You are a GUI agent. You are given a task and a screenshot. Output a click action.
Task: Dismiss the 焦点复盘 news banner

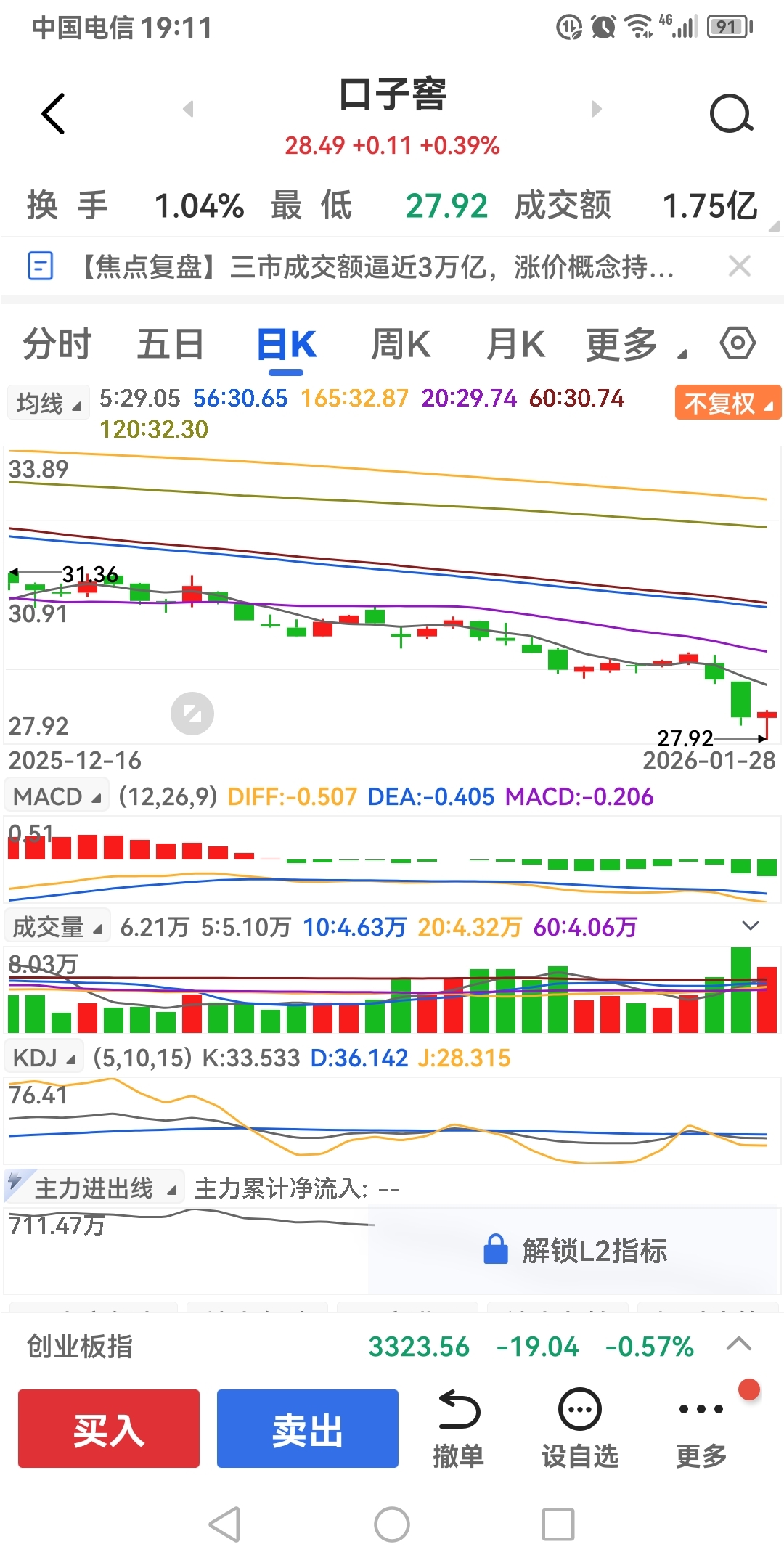pos(739,266)
